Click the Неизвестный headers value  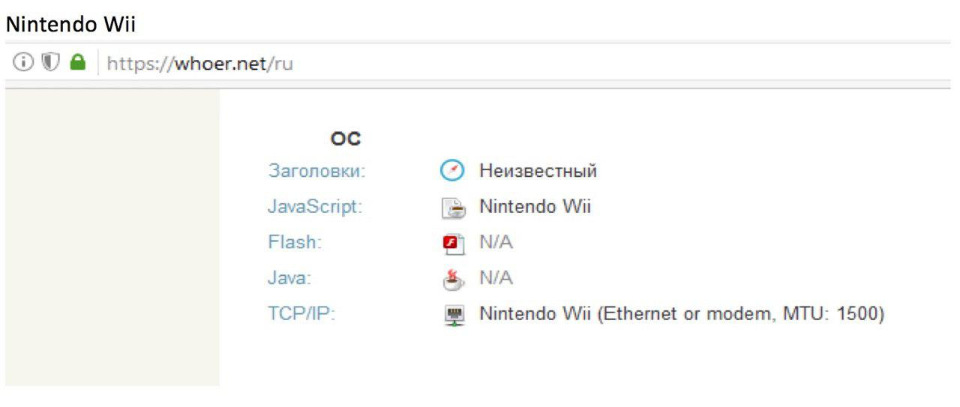point(538,171)
